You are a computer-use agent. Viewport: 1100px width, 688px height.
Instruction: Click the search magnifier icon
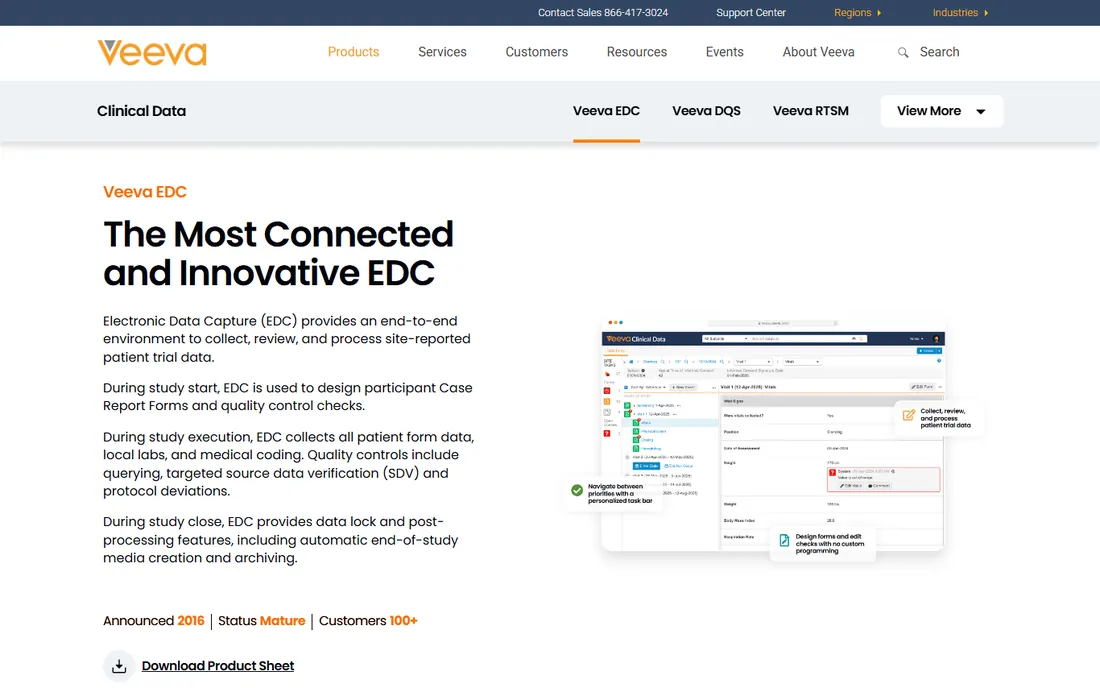903,53
